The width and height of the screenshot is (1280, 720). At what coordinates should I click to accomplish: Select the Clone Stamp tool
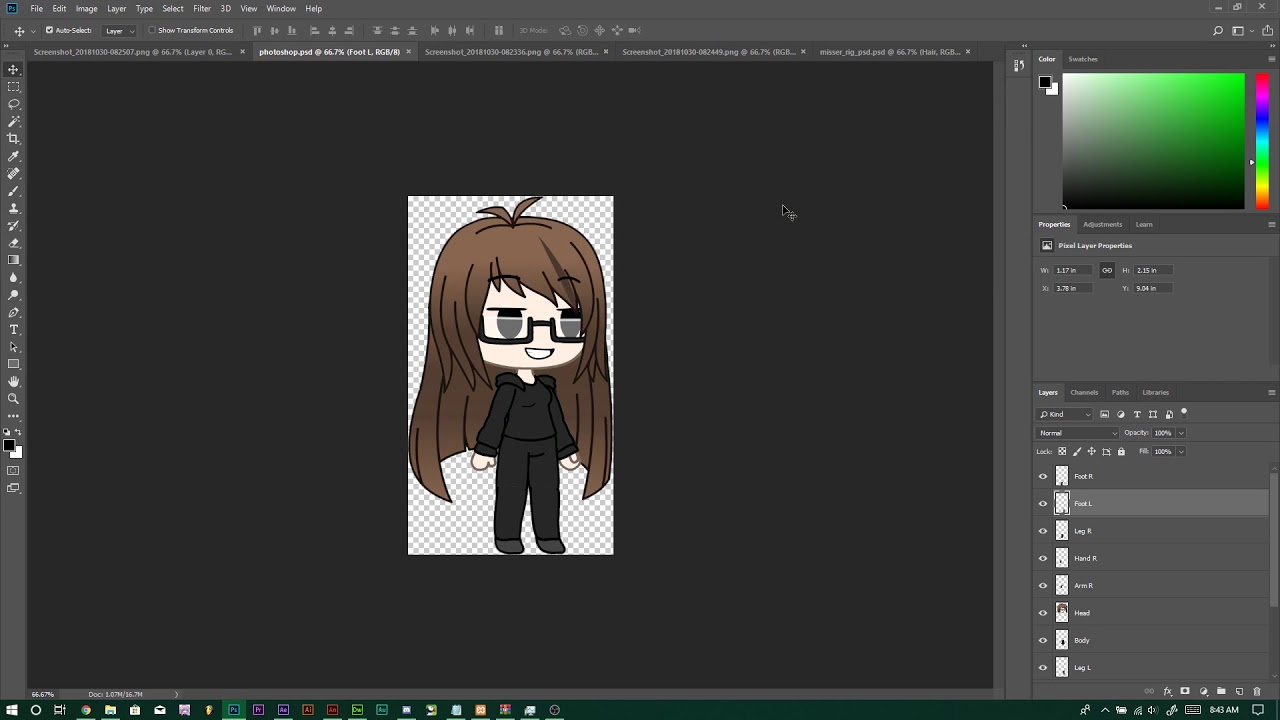click(x=14, y=208)
